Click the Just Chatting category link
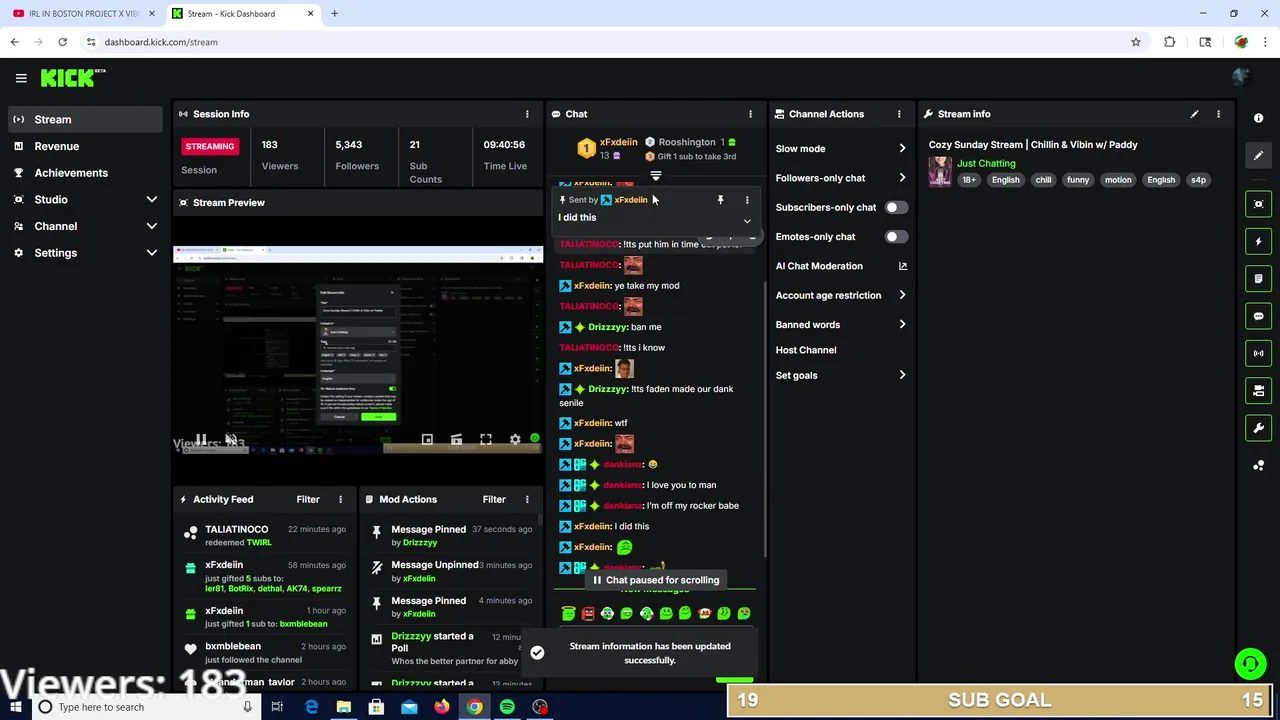 point(986,163)
